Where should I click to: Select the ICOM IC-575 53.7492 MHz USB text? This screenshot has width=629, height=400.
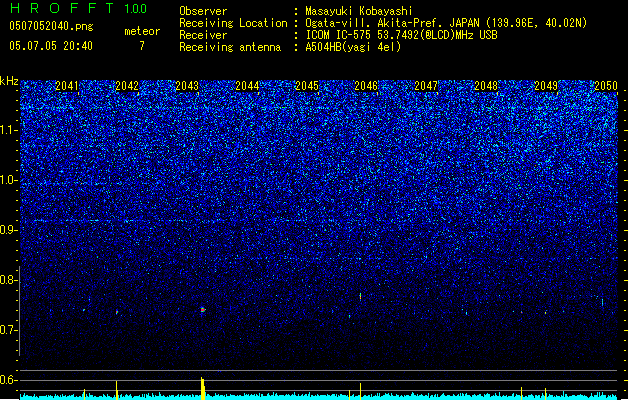pos(401,35)
